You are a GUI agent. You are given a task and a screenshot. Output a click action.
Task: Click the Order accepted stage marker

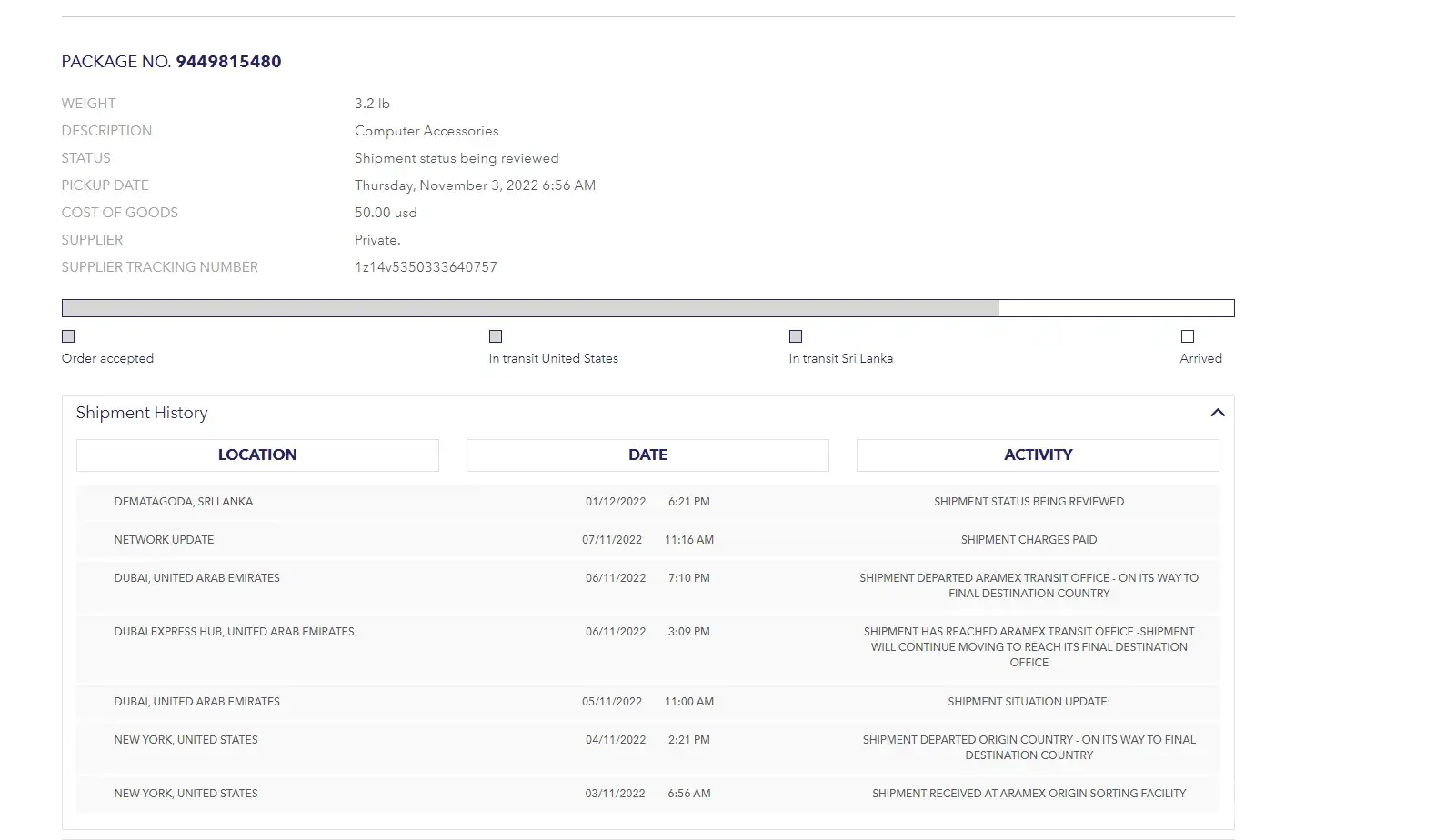pyautogui.click(x=68, y=336)
